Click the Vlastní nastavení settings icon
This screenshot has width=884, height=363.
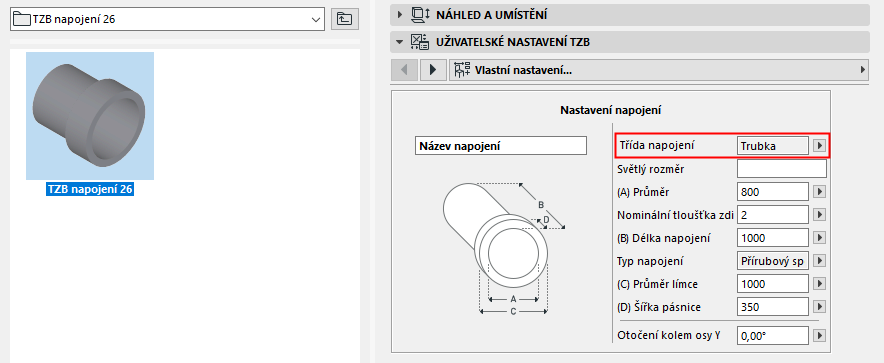[463, 70]
